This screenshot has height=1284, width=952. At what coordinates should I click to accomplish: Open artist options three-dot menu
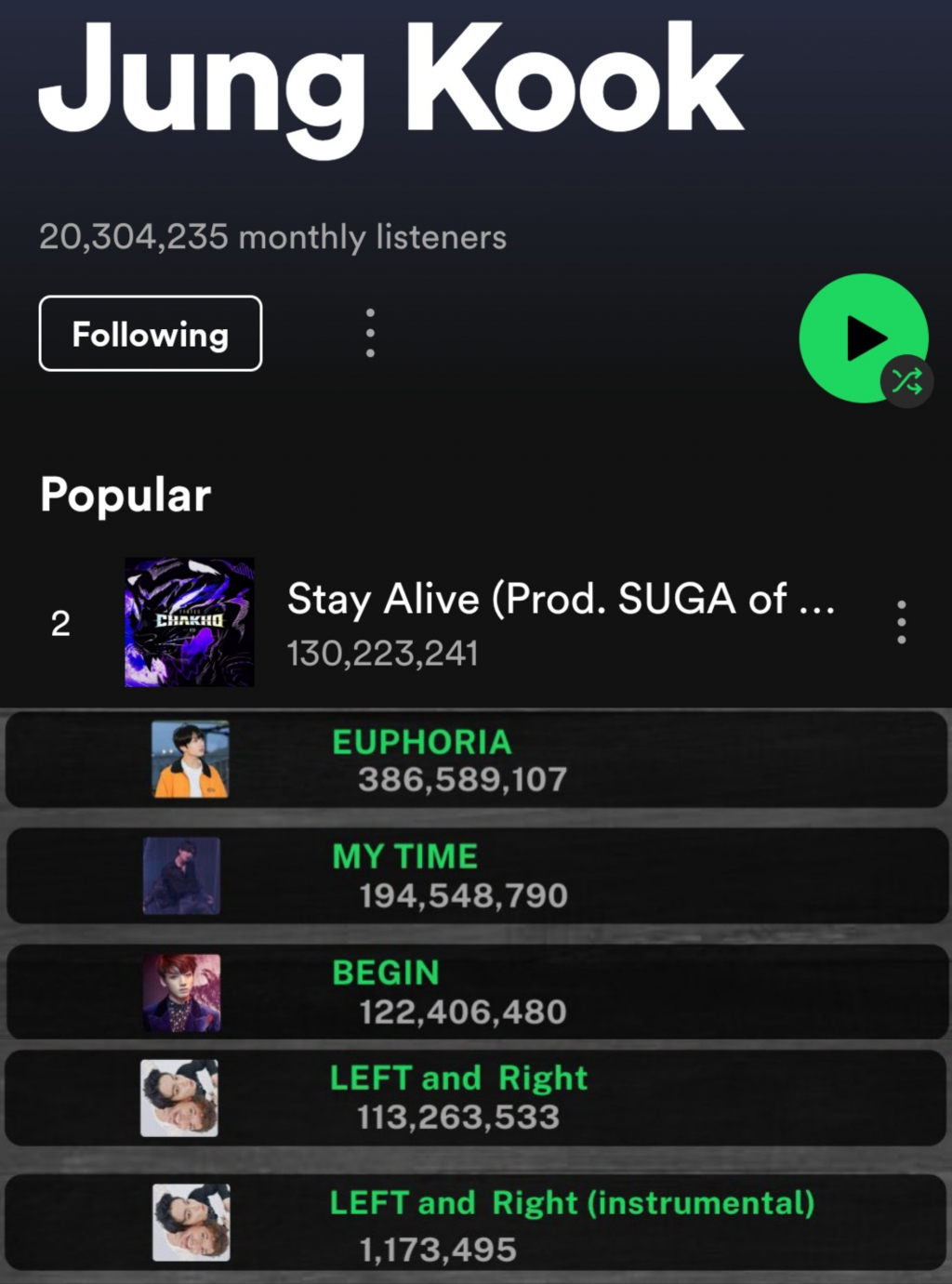click(x=370, y=333)
